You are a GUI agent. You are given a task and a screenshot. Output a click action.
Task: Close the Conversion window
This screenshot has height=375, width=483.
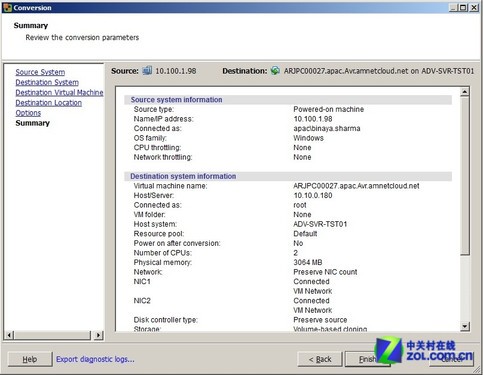point(474,7)
